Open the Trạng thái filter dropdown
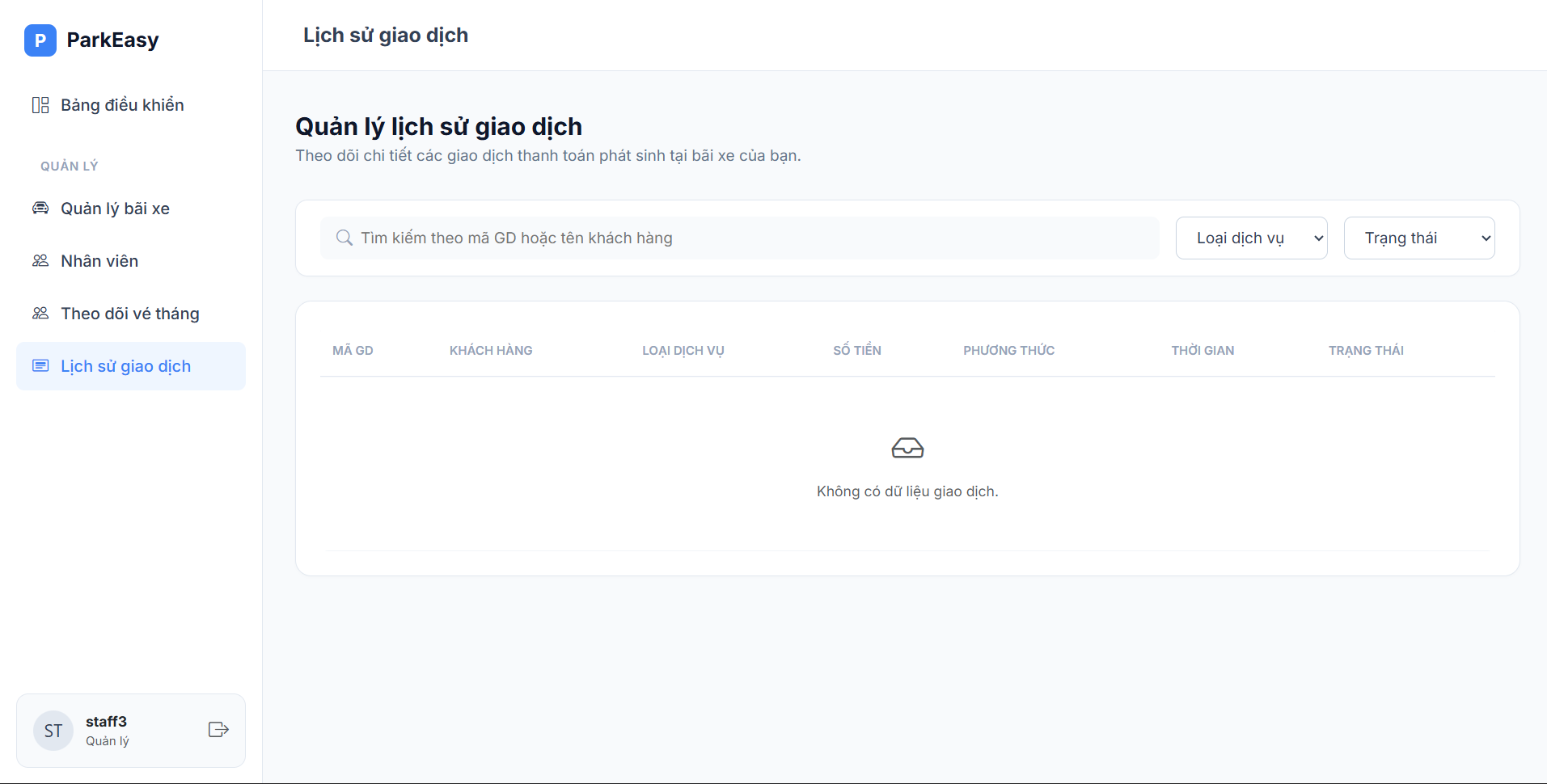Screen dimensions: 1547x784 tap(1418, 238)
